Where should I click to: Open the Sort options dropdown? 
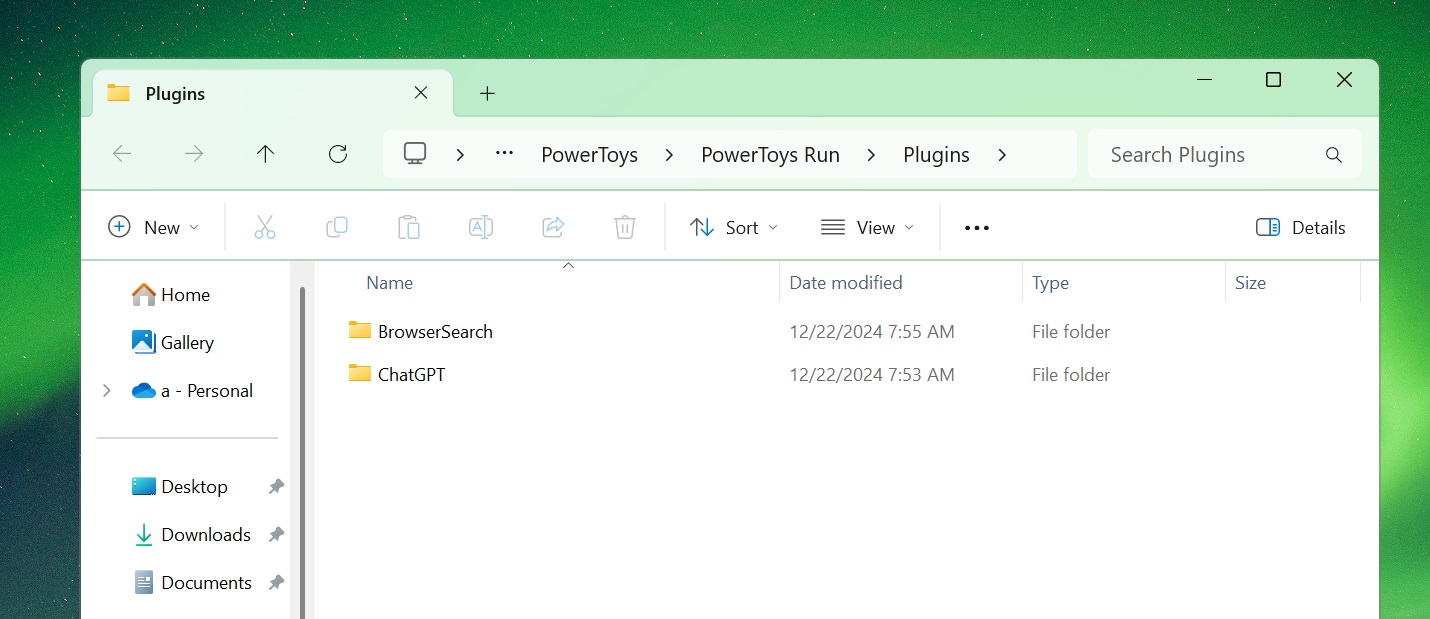coord(734,228)
